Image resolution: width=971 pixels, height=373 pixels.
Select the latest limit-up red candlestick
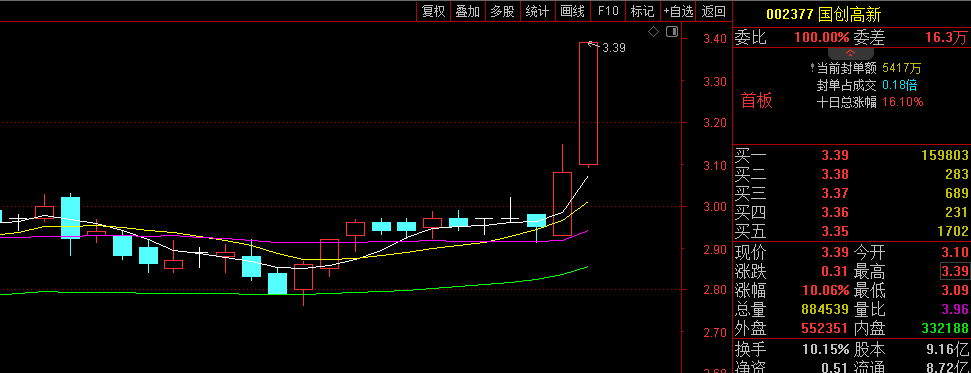point(588,103)
